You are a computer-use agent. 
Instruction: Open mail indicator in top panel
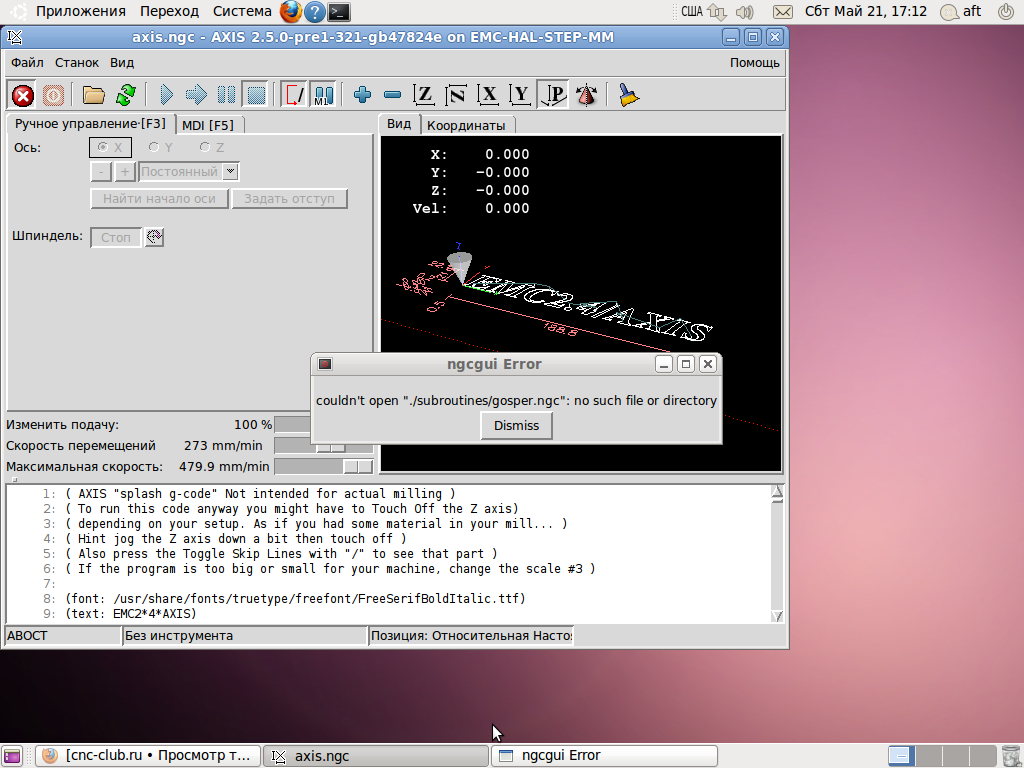click(782, 12)
